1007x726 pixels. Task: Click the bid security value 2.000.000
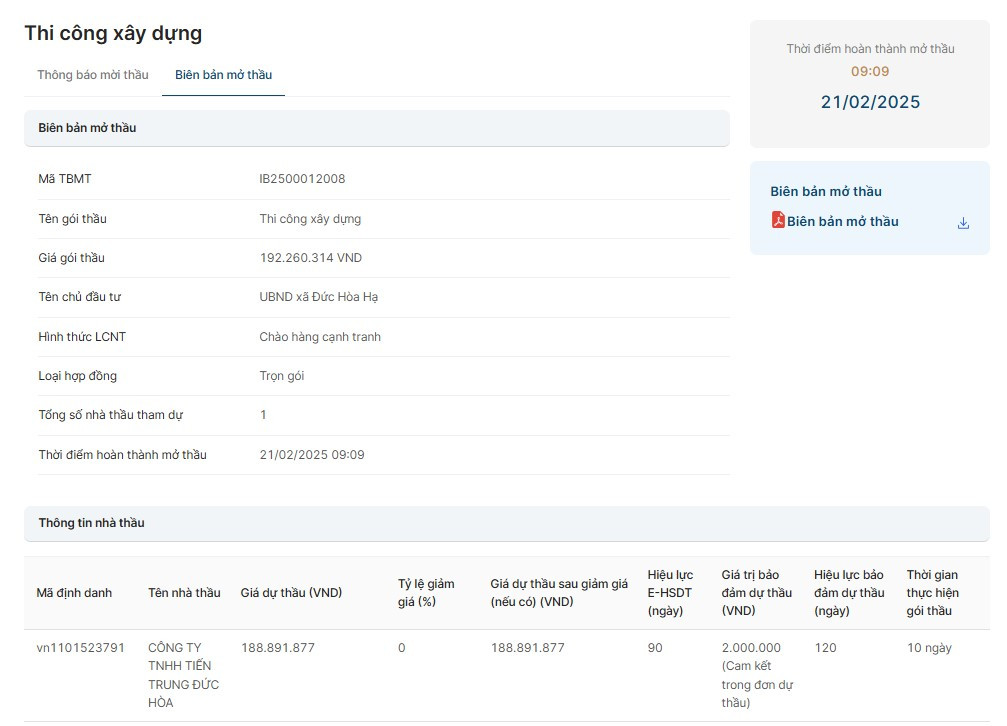click(x=751, y=648)
